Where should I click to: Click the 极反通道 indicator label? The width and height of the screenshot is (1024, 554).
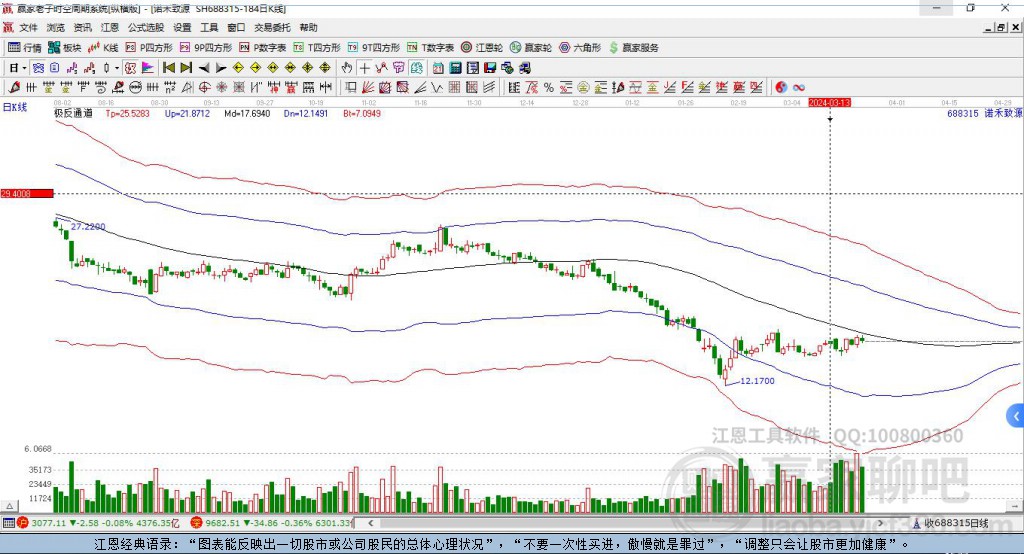pos(73,113)
